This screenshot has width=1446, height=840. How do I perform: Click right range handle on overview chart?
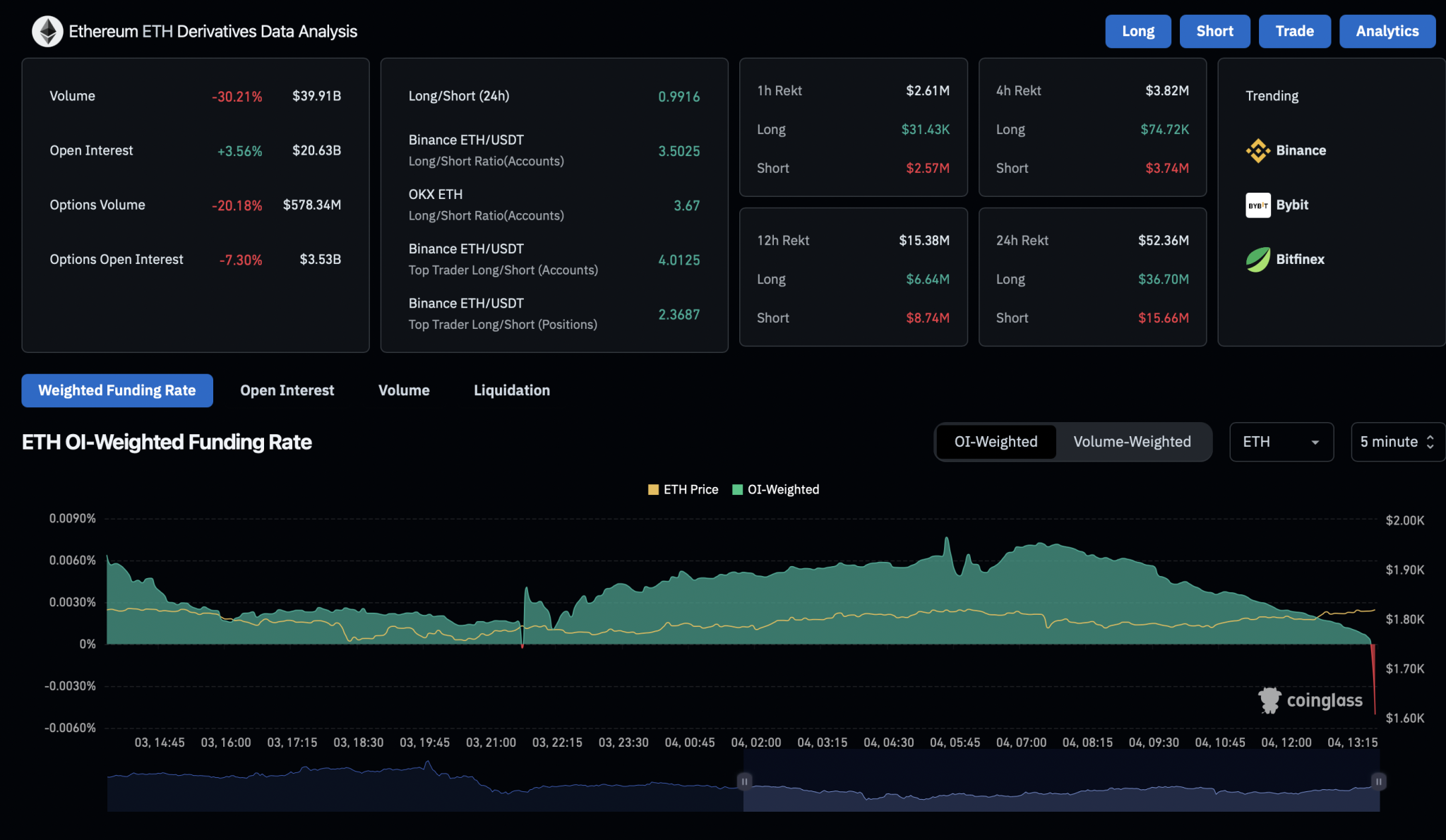click(1378, 781)
